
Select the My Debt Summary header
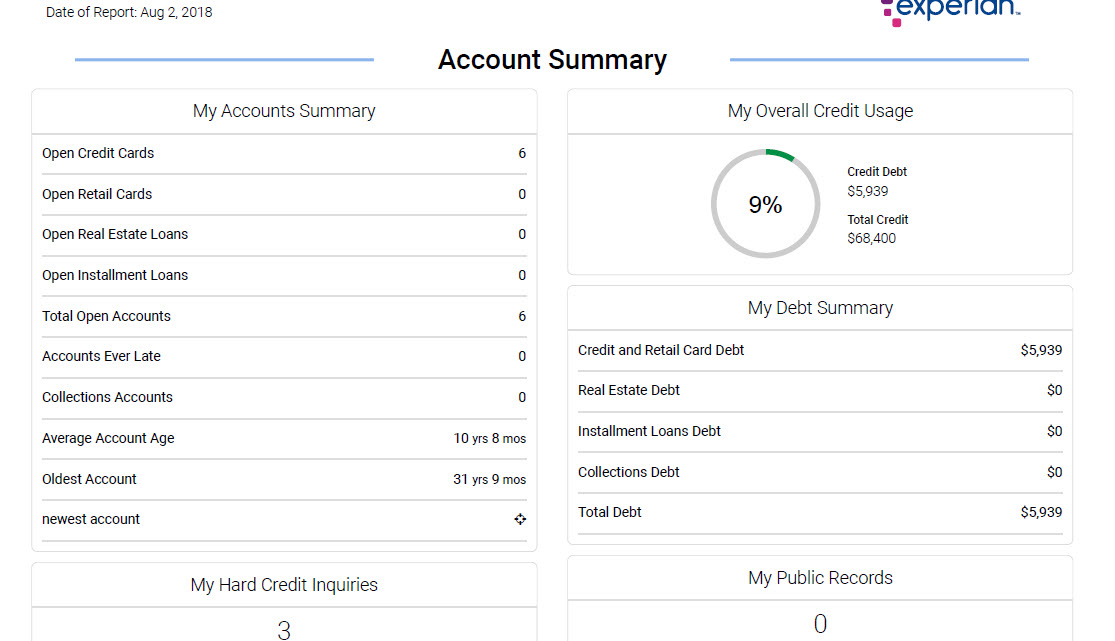pos(820,307)
